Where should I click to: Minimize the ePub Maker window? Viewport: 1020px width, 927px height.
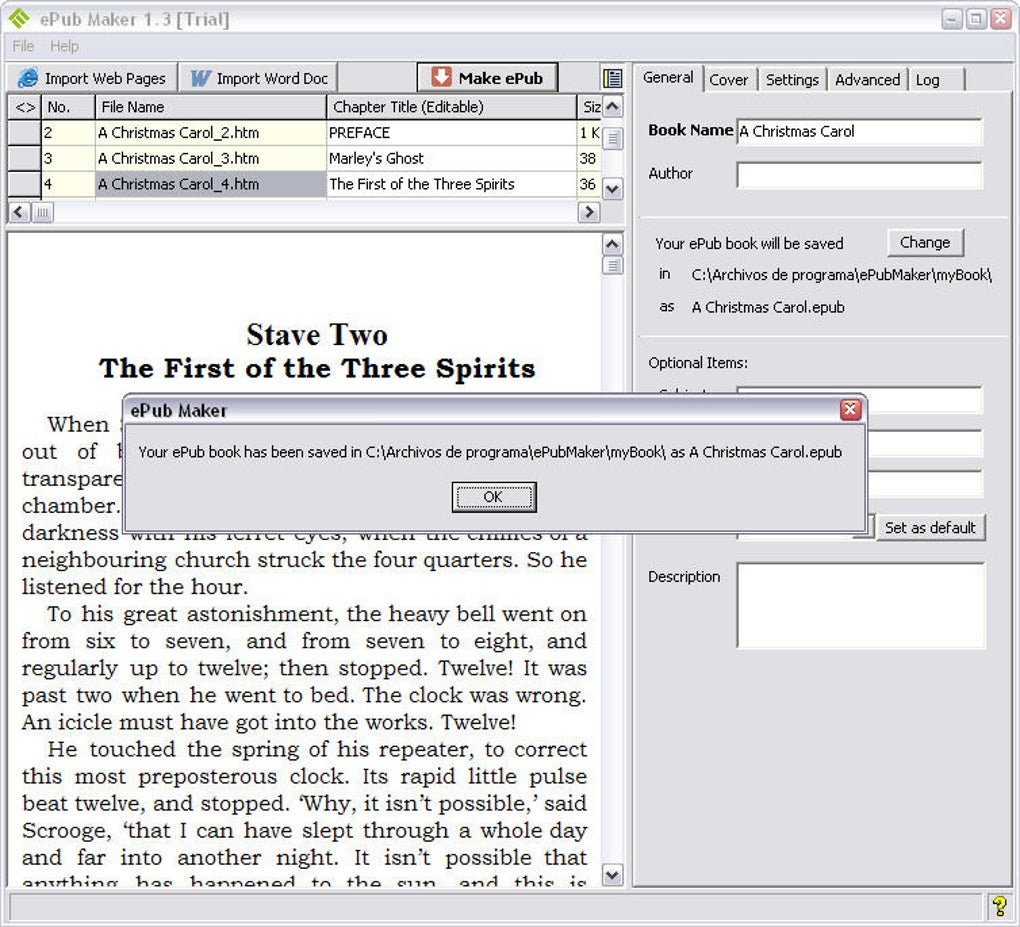click(x=952, y=19)
